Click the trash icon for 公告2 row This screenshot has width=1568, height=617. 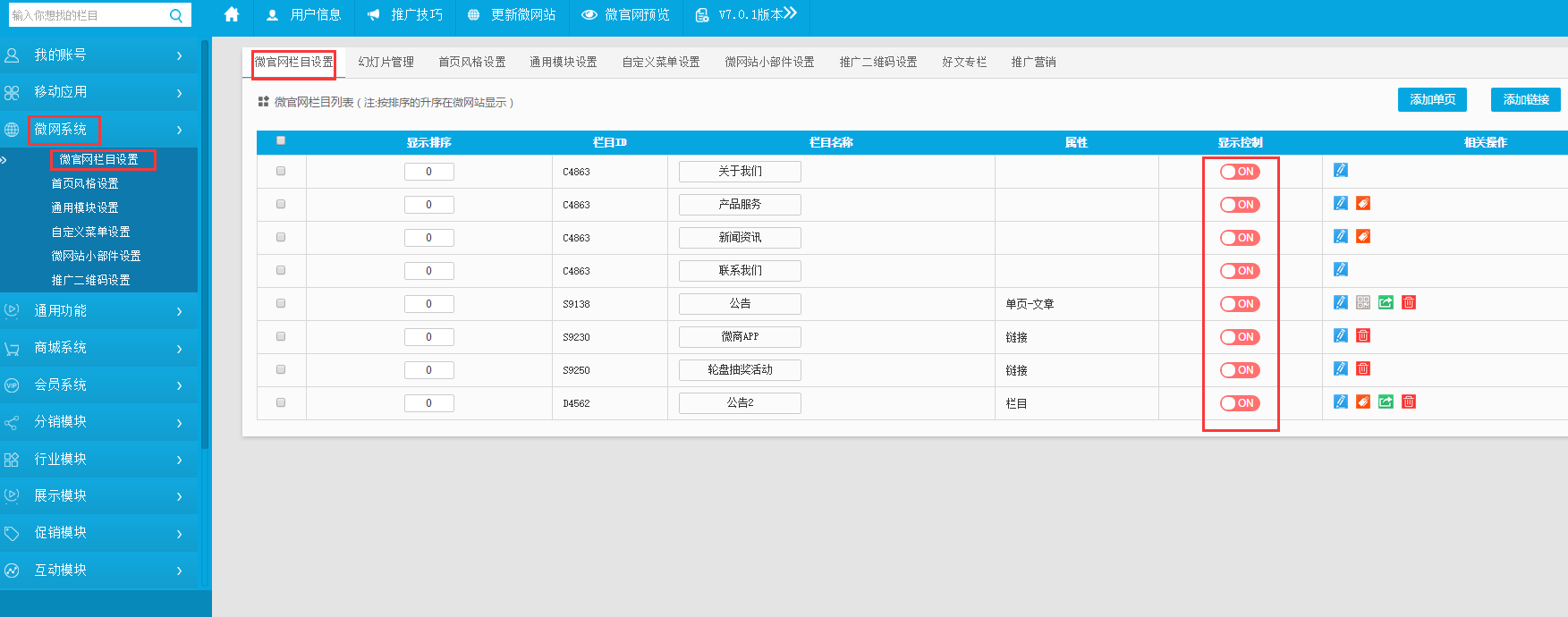click(1408, 401)
